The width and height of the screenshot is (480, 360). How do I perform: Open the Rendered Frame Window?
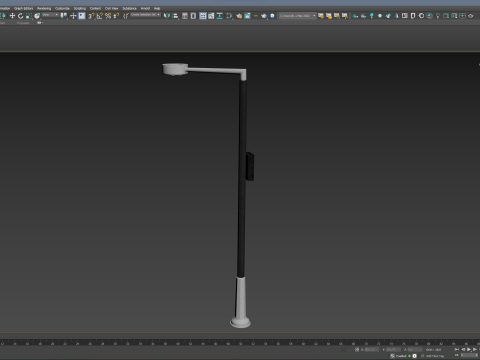click(x=247, y=16)
